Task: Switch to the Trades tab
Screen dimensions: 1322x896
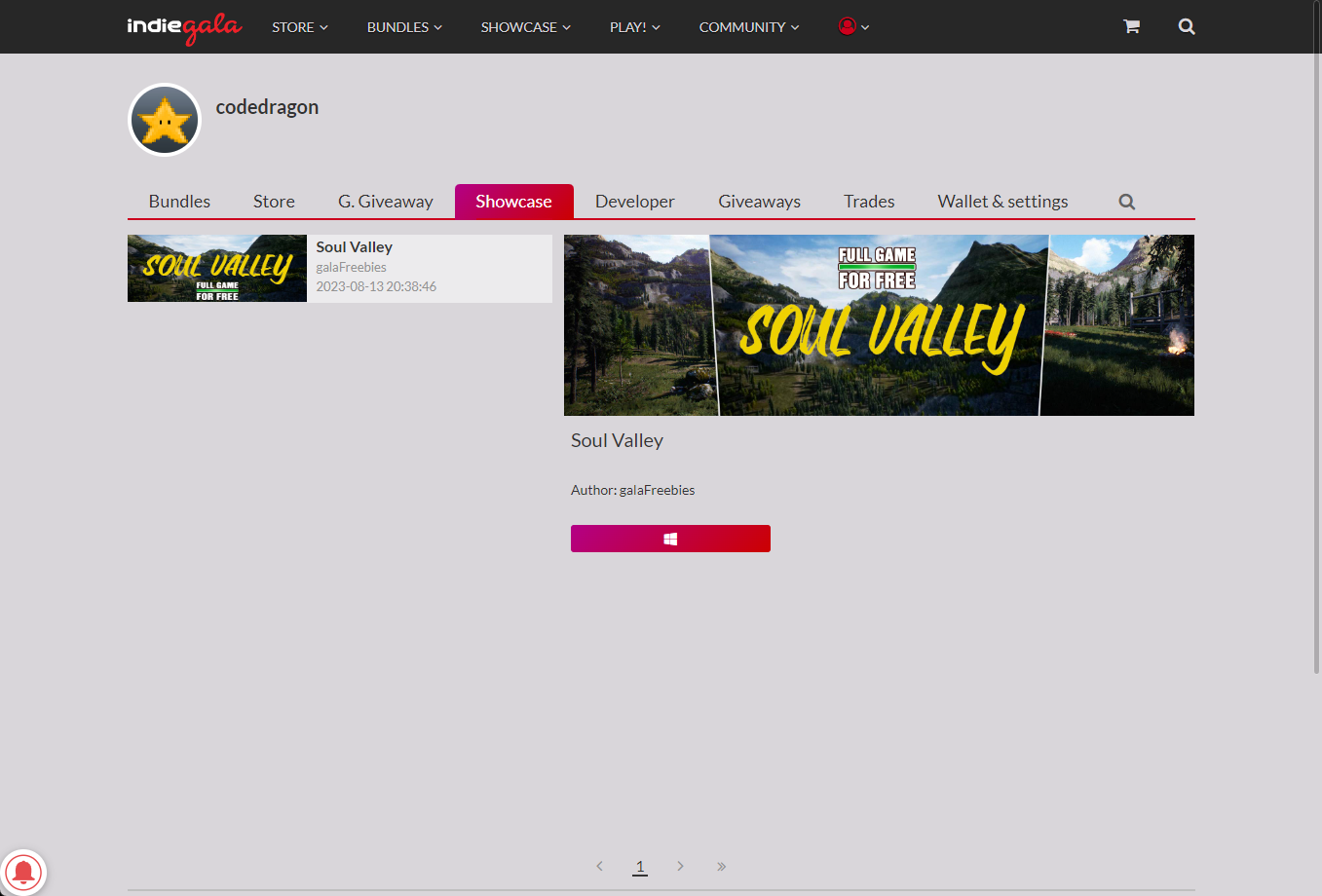Action: [x=869, y=202]
